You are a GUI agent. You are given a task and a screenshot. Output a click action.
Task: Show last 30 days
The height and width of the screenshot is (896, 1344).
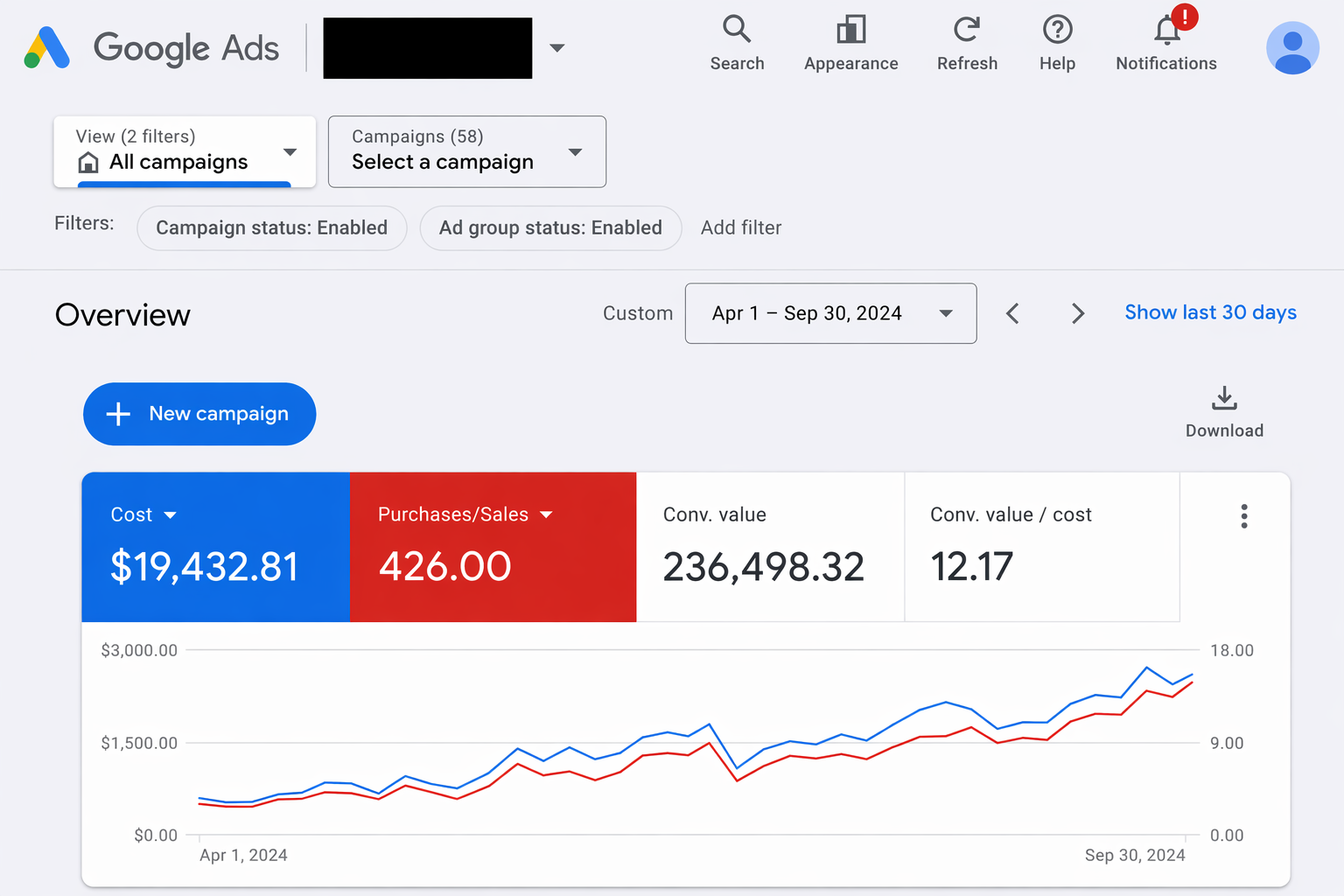[1210, 312]
